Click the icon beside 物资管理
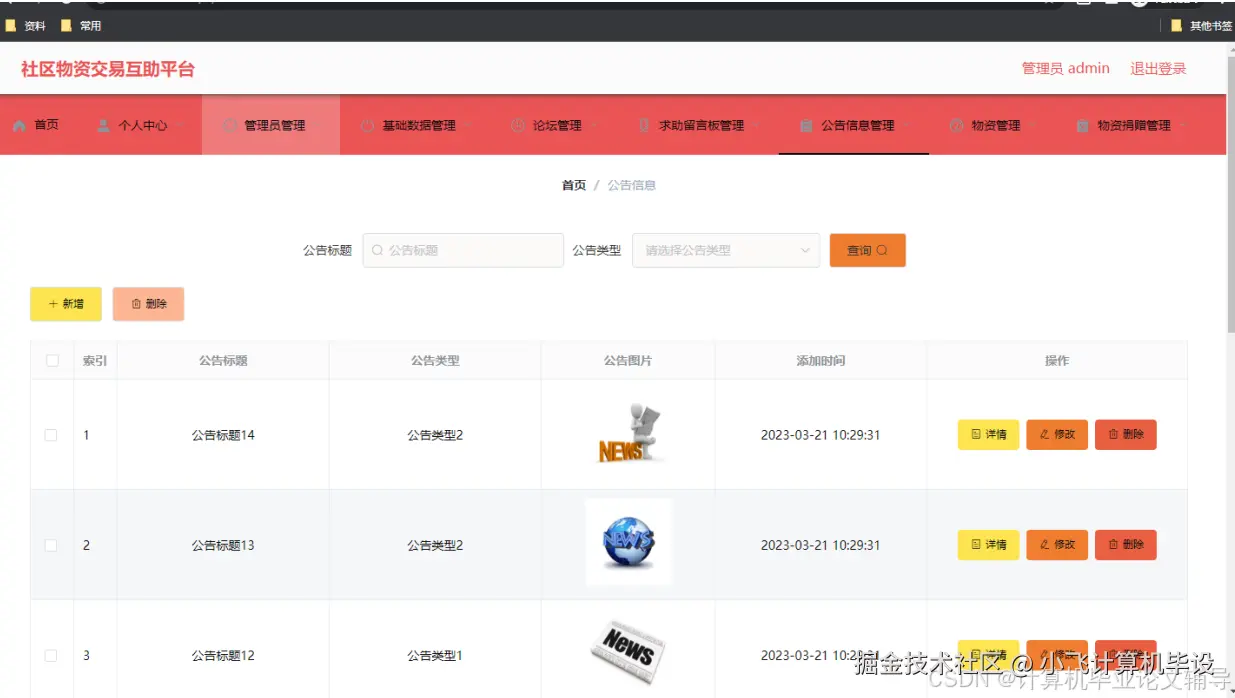This screenshot has width=1235, height=698. (x=956, y=126)
